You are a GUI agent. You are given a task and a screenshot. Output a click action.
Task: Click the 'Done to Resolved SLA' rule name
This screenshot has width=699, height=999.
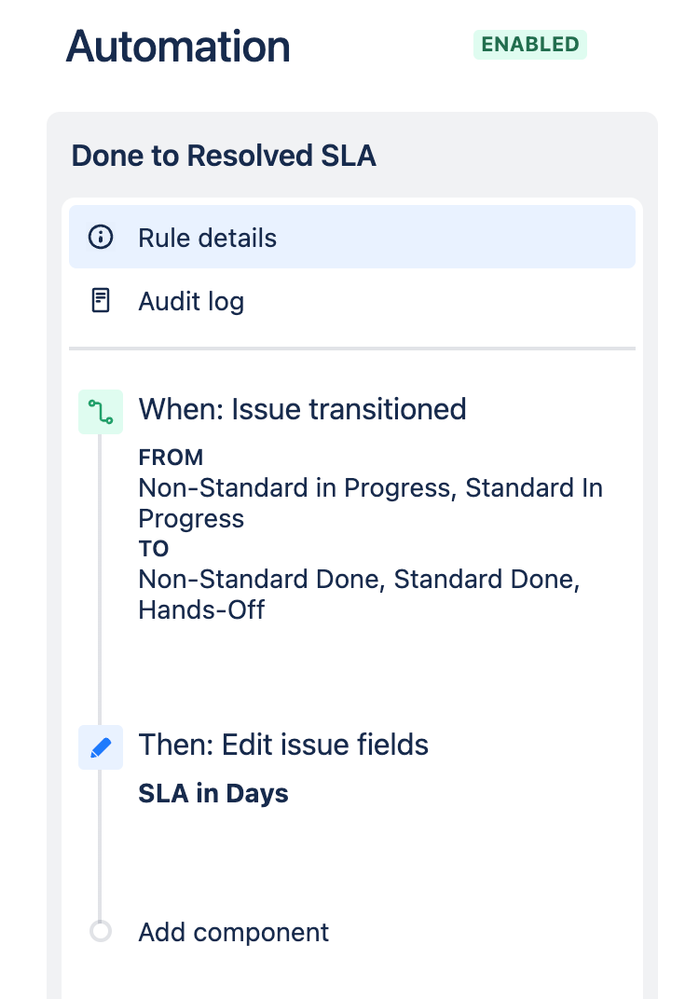[224, 156]
